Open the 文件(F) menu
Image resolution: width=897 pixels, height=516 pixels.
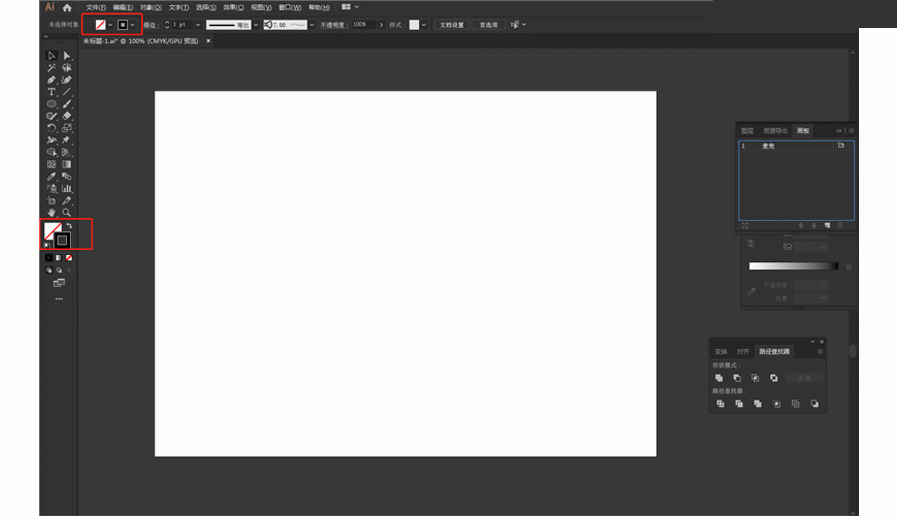pyautogui.click(x=96, y=7)
